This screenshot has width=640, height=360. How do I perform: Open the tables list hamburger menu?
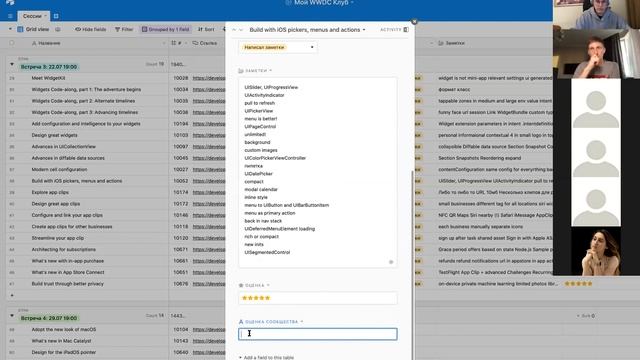(x=10, y=16)
